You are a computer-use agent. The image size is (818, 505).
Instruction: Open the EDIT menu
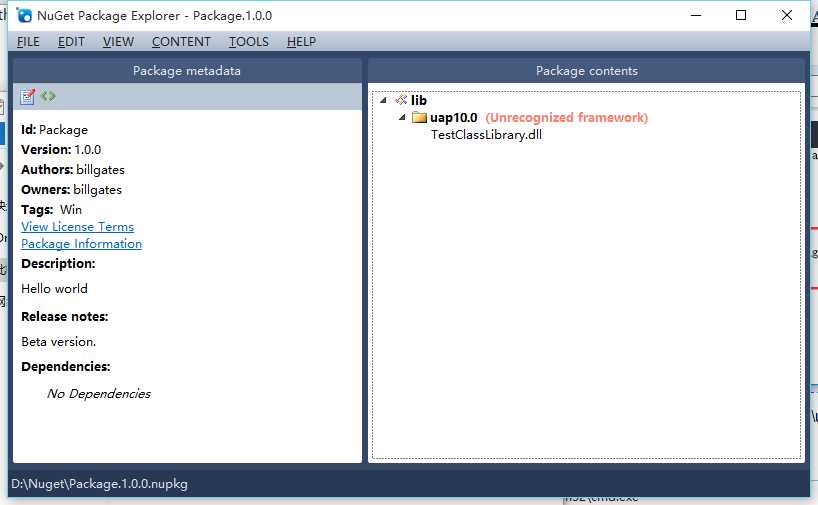pyautogui.click(x=71, y=42)
